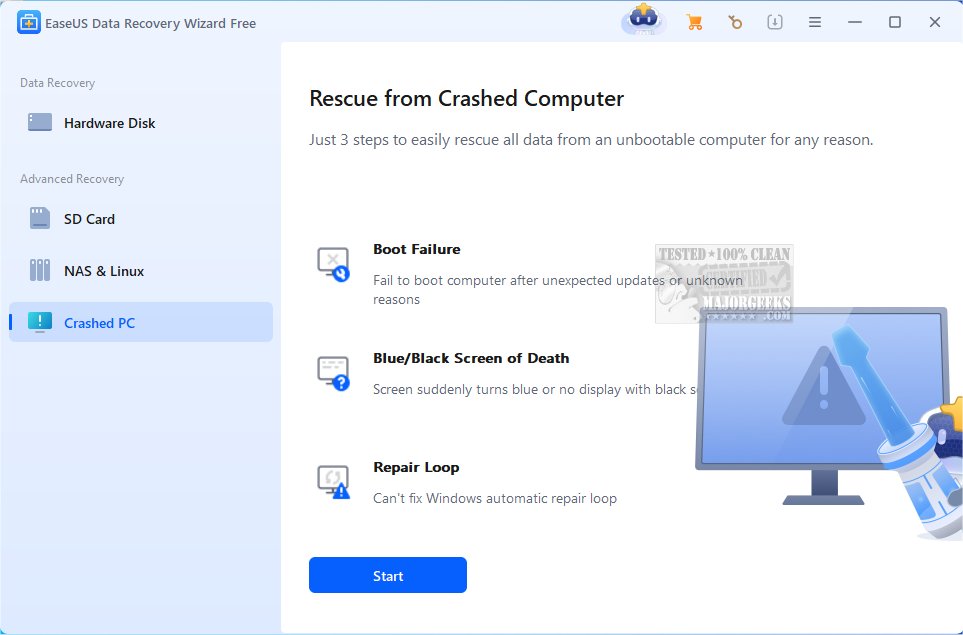
Task: Click the Hardware Disk drive icon
Action: tap(40, 123)
